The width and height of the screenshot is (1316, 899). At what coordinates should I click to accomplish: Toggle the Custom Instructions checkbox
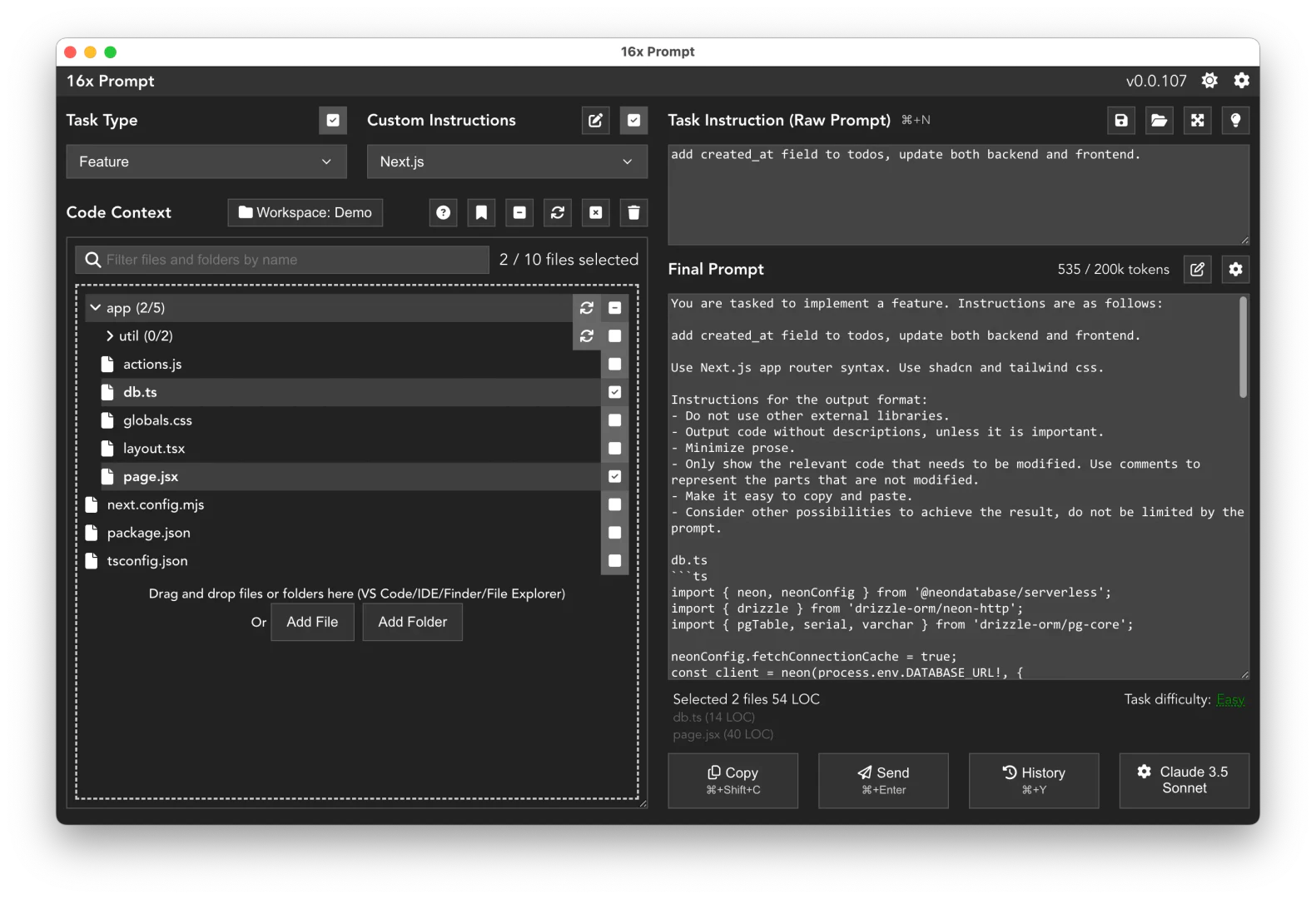pyautogui.click(x=633, y=121)
